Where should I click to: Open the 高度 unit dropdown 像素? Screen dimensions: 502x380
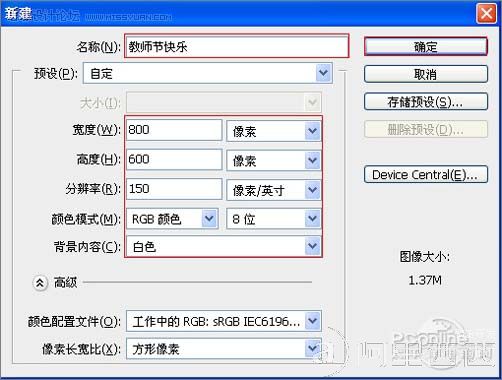pos(274,160)
